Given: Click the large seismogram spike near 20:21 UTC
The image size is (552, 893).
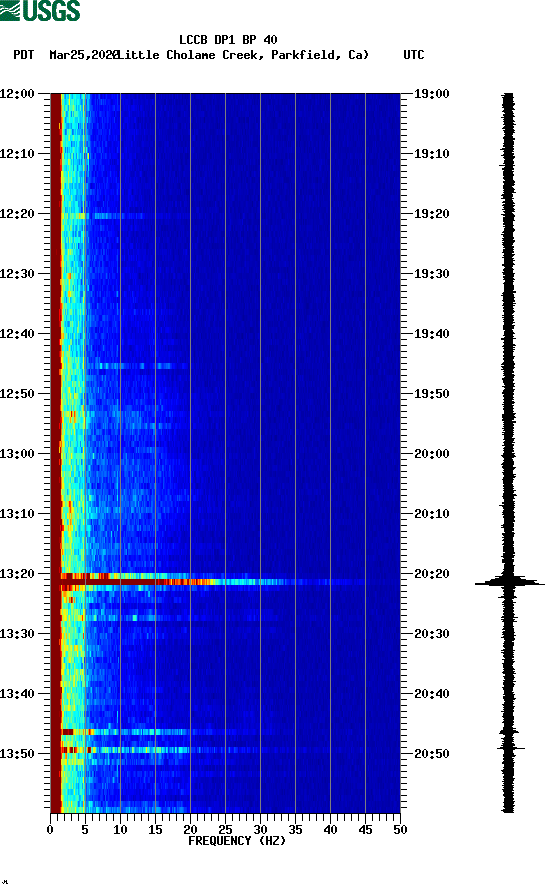Looking at the screenshot, I should coord(509,582).
